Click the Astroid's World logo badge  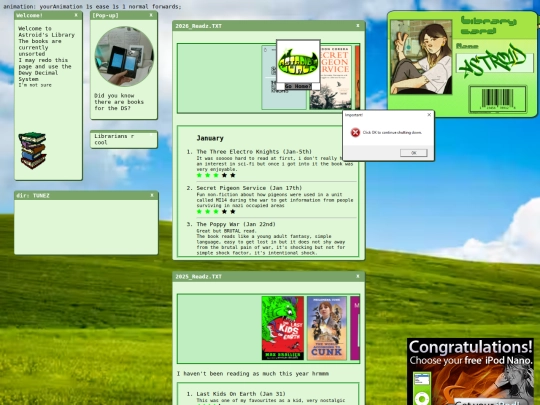298,62
